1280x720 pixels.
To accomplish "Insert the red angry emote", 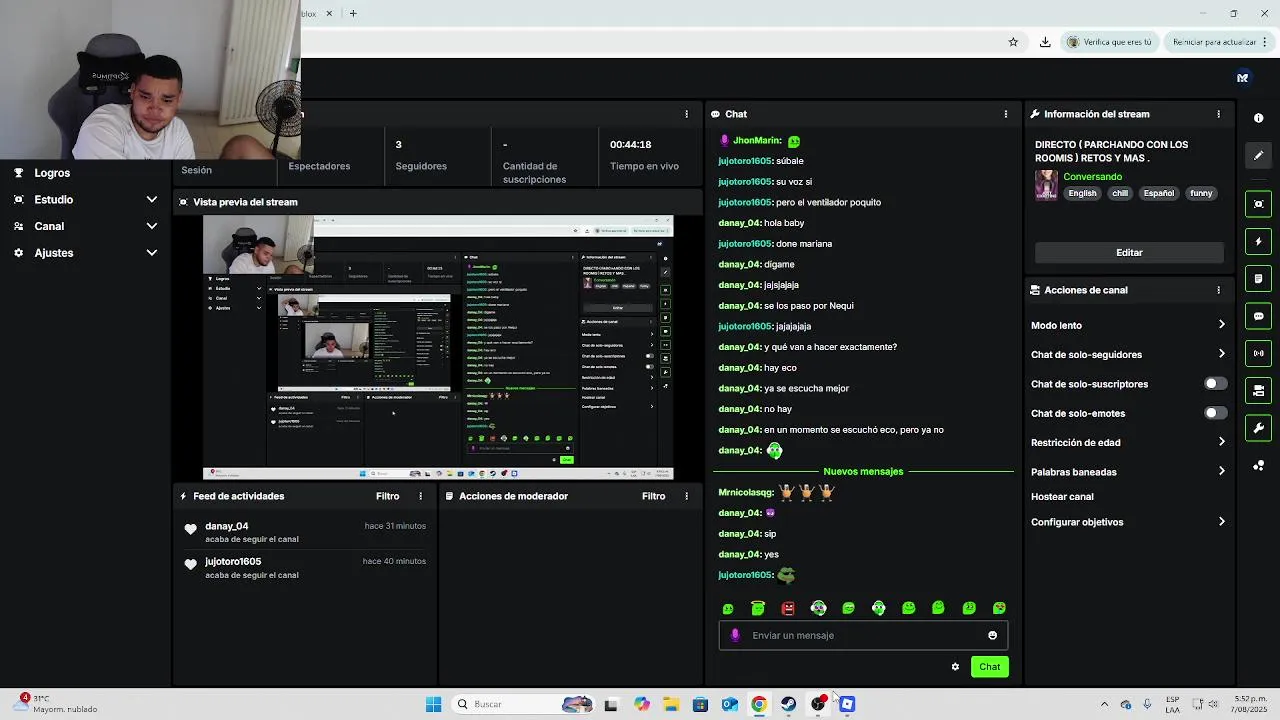I will point(788,608).
